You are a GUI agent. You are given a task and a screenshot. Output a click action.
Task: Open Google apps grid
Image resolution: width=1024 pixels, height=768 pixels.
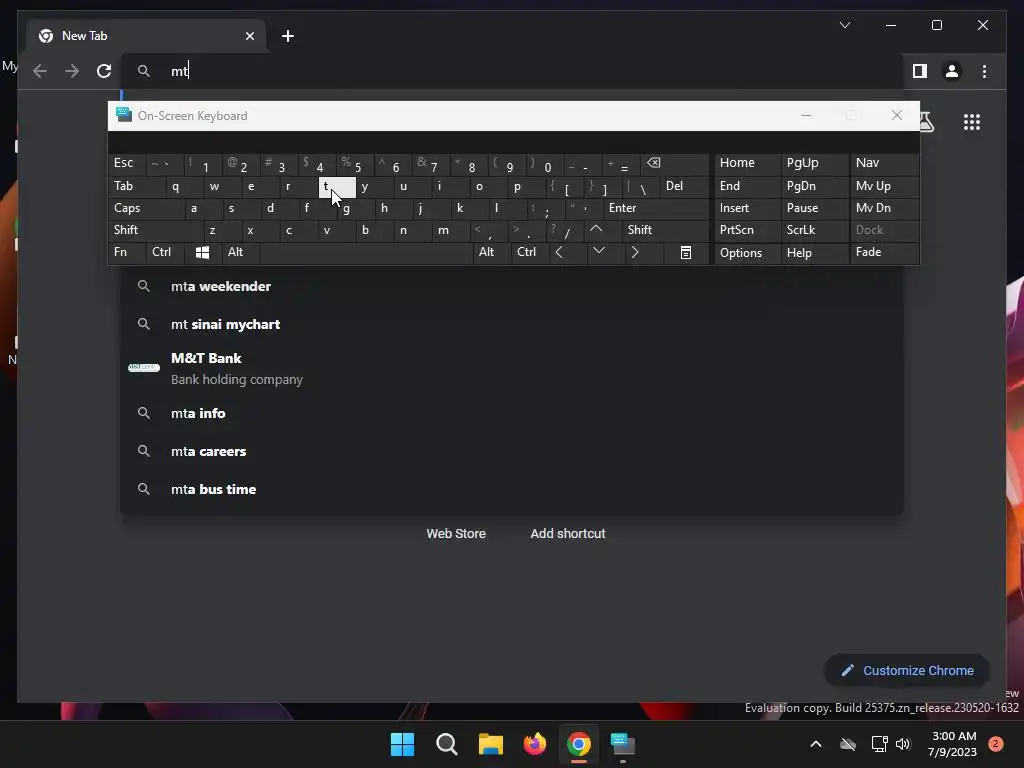pos(972,122)
